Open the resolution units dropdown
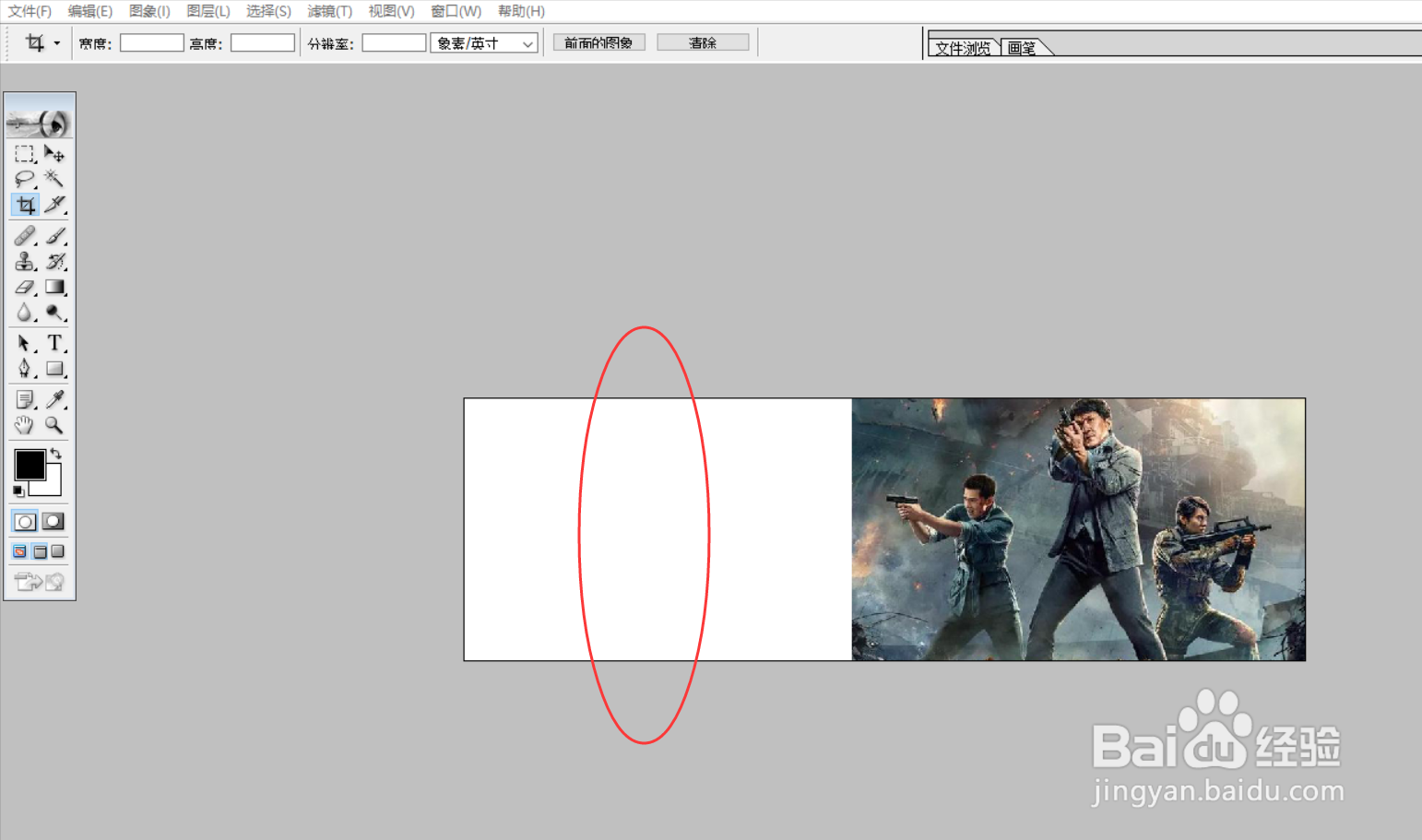Viewport: 1422px width, 840px height. click(484, 43)
